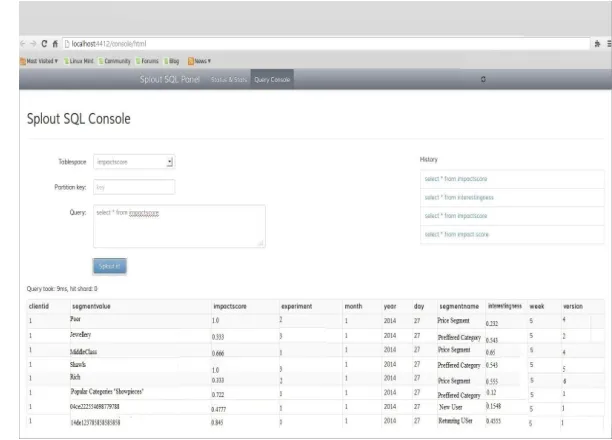Click the month column header
Viewport: 612px width, 440px height.
click(x=353, y=306)
